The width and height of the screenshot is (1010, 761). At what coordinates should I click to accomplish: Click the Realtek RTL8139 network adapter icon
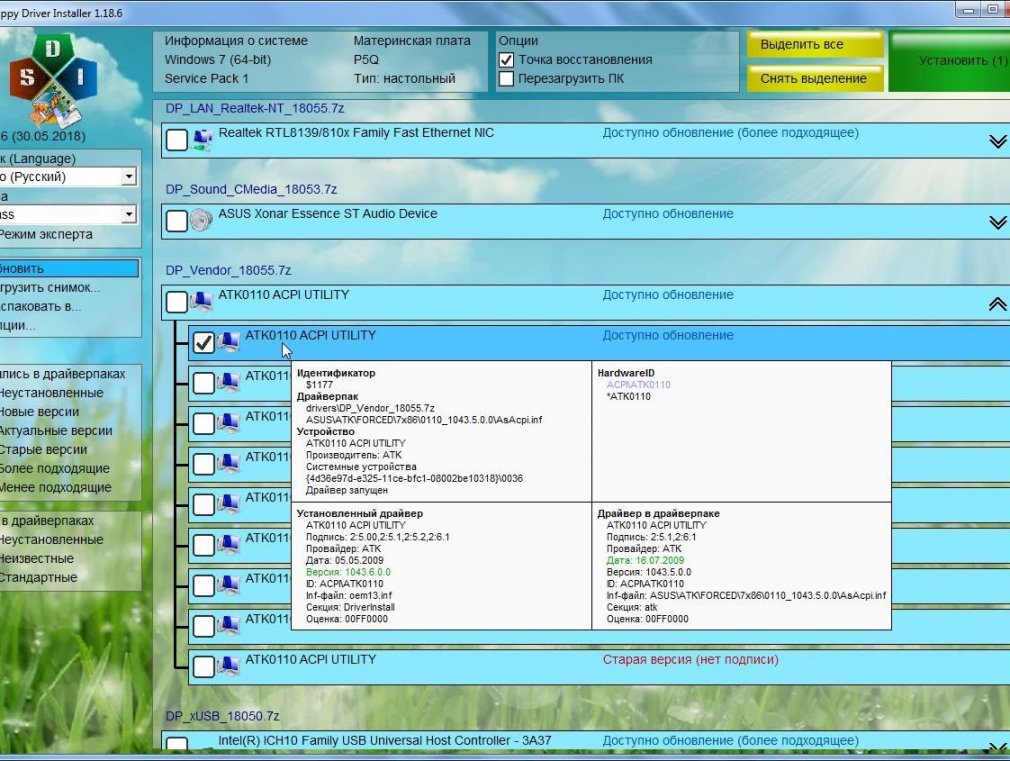click(x=202, y=140)
